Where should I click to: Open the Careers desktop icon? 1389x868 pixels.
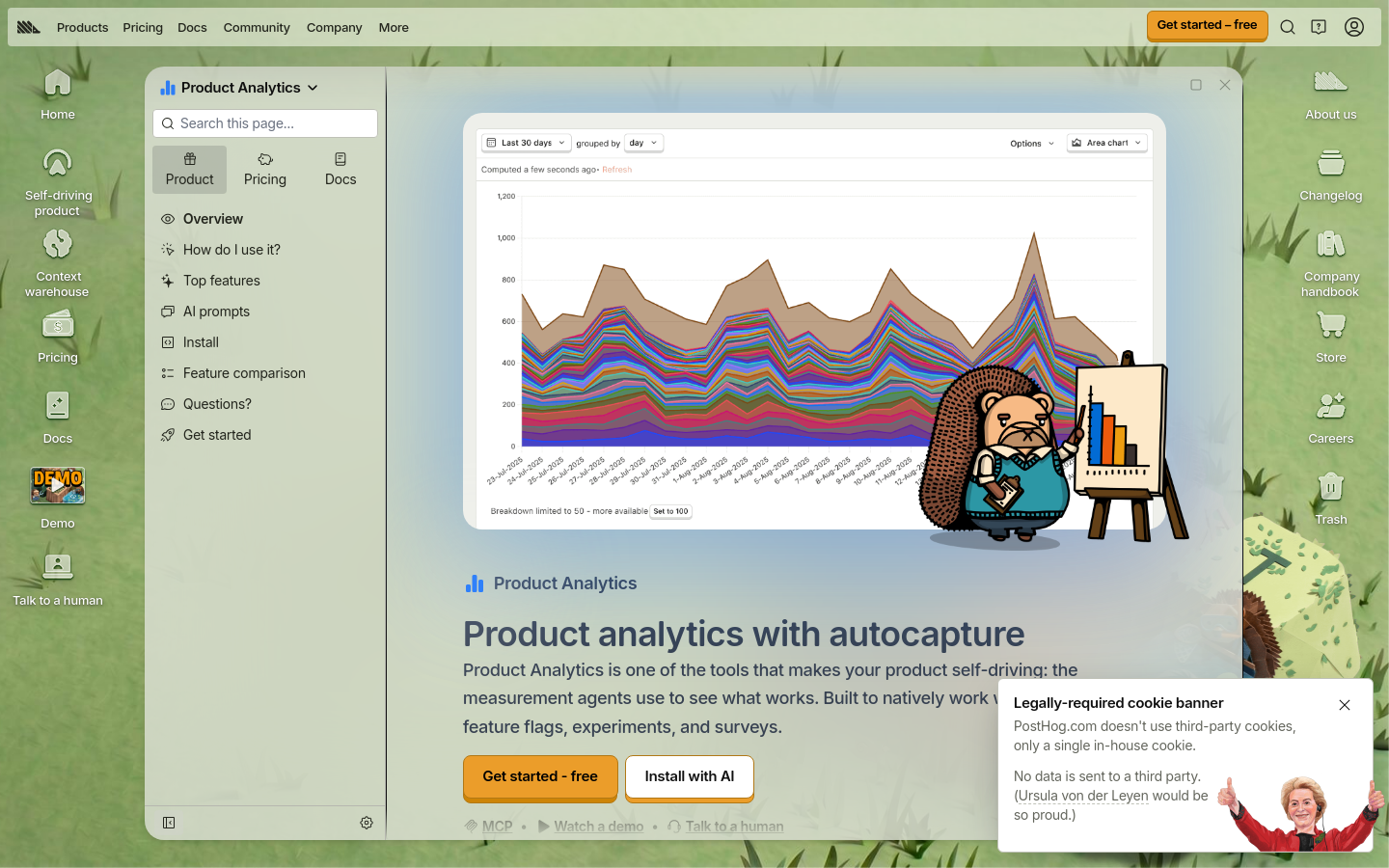tap(1331, 418)
